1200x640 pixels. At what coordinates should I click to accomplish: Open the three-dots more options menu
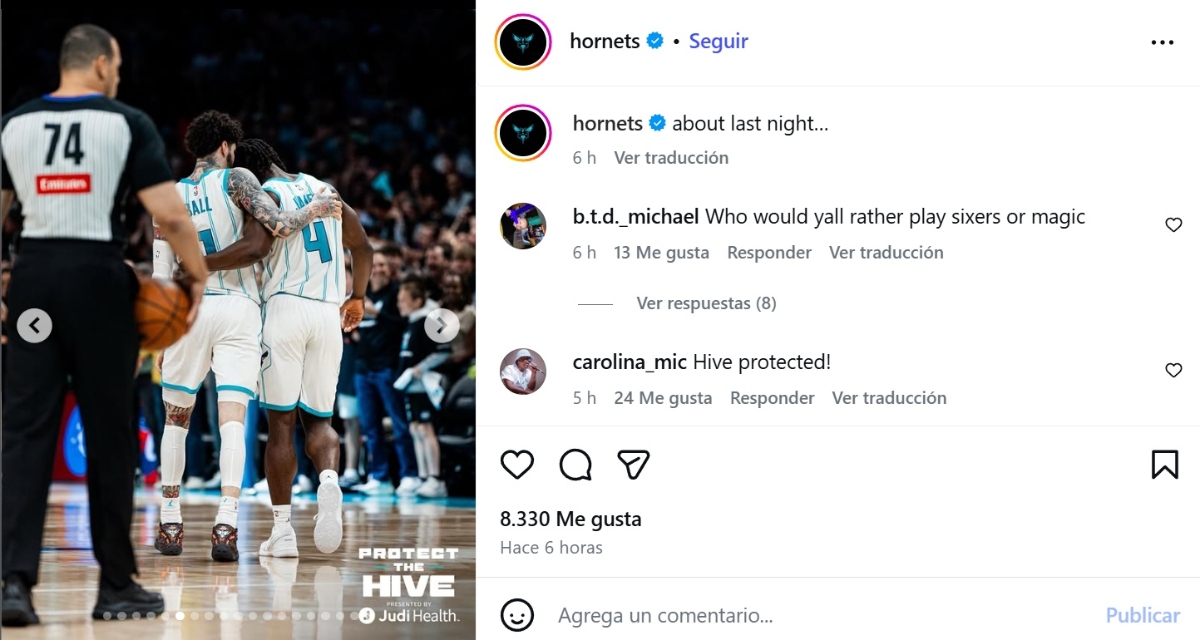tap(1162, 42)
